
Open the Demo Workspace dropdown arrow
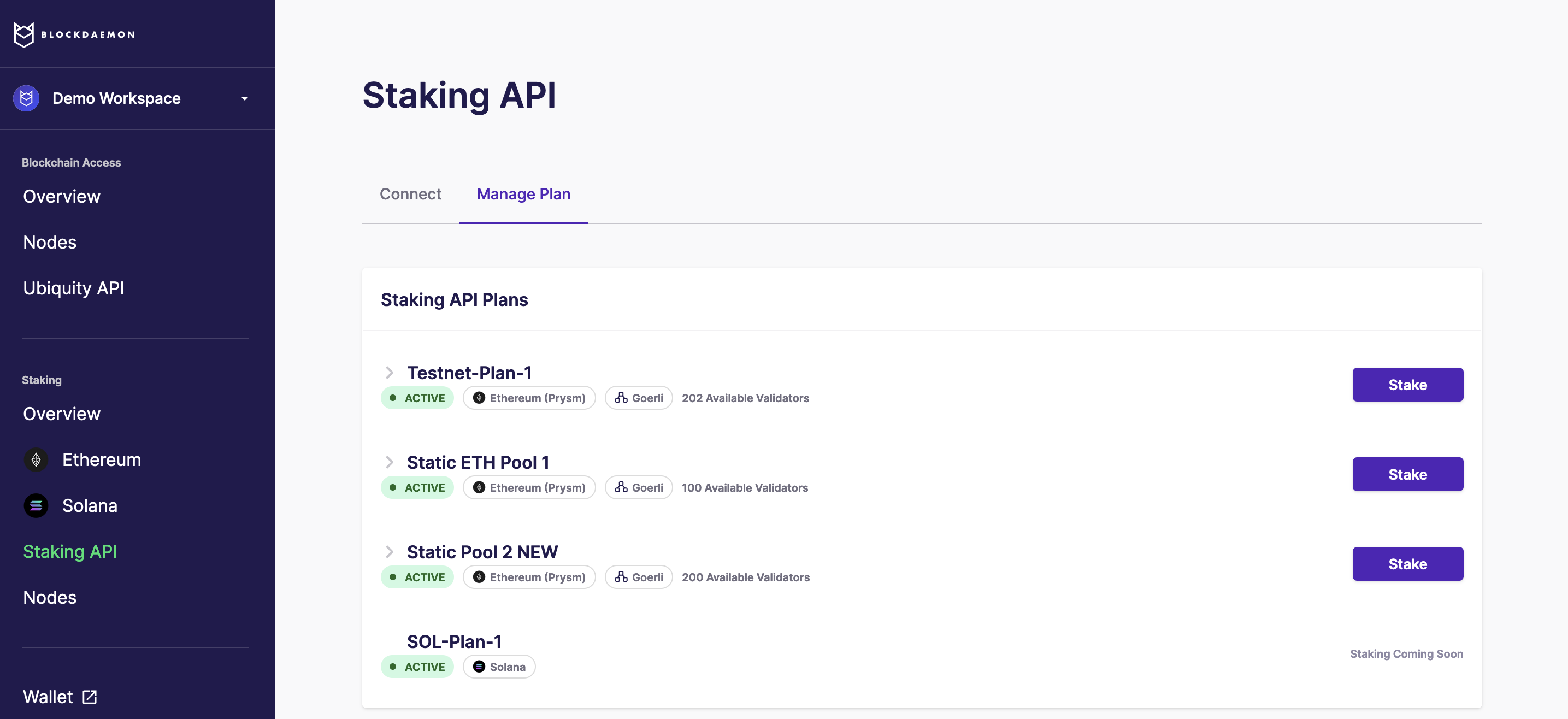coord(244,99)
